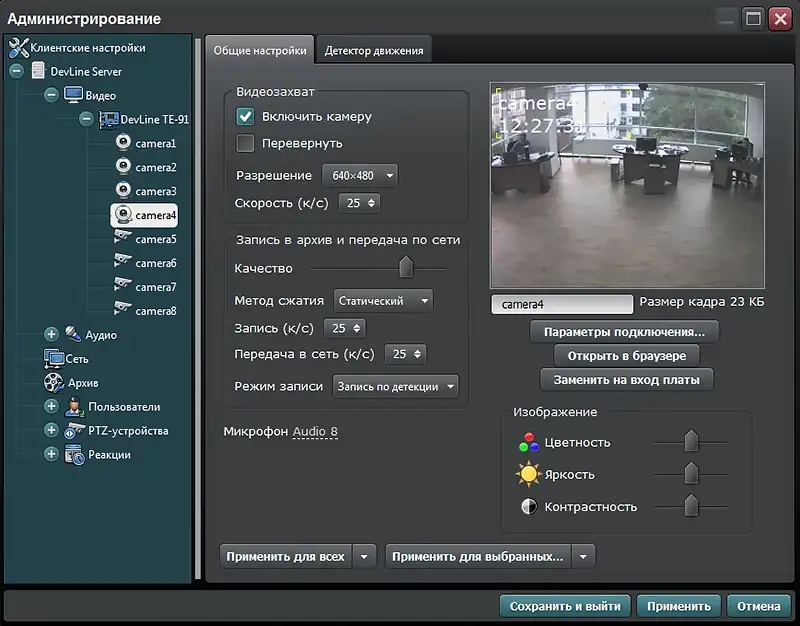Viewport: 800px width, 626px height.
Task: Click the Применить button
Action: coord(679,606)
